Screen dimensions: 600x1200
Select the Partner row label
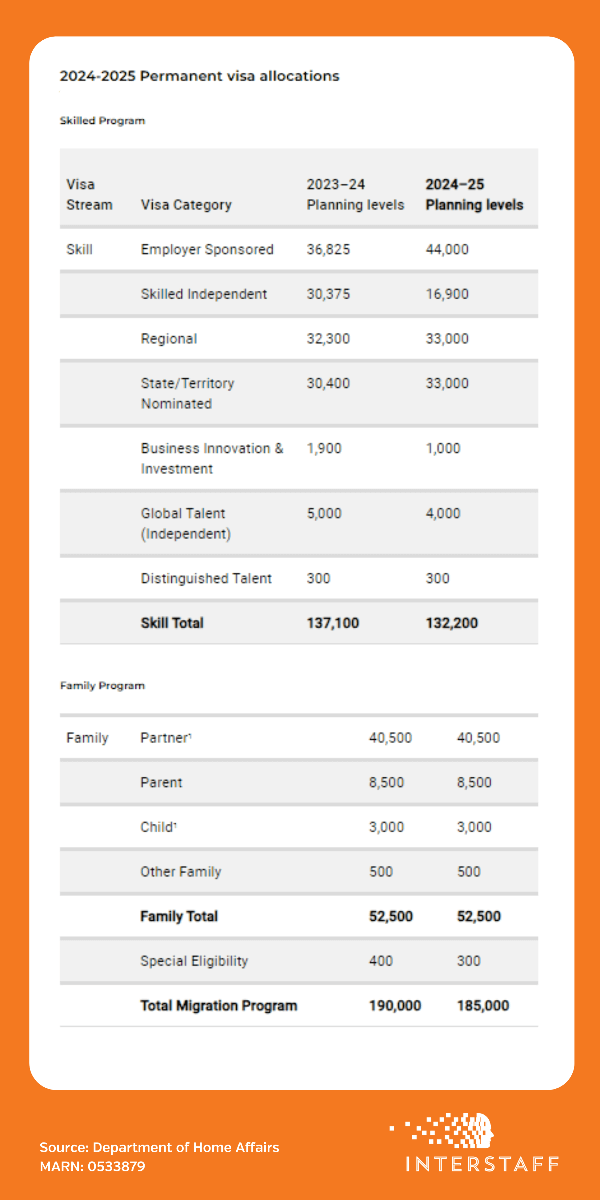click(x=165, y=738)
